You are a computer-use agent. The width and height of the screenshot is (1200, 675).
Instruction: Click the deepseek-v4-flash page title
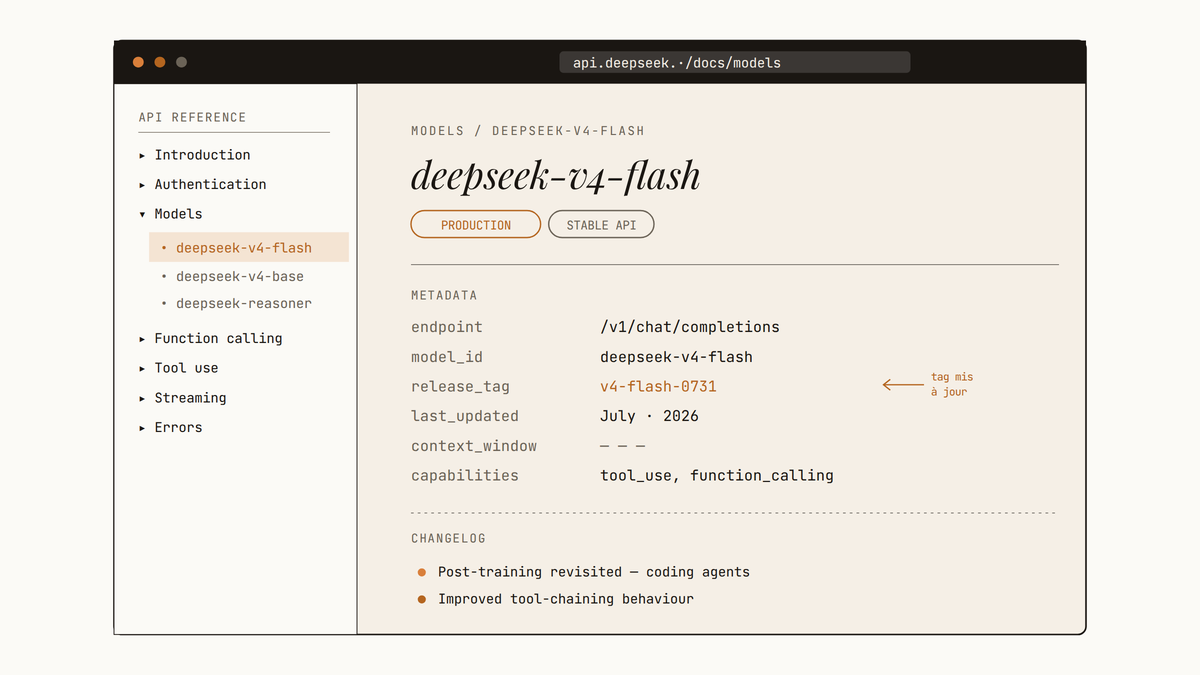coord(556,175)
